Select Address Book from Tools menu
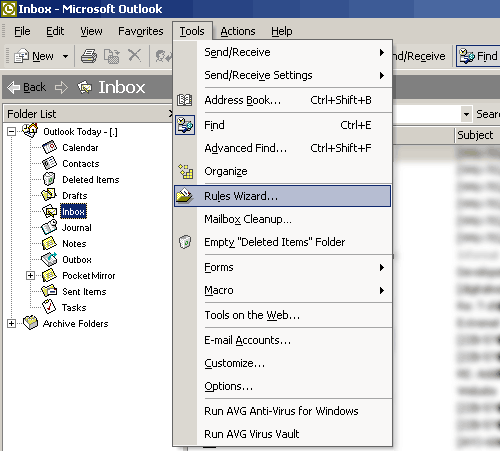 pyautogui.click(x=283, y=100)
